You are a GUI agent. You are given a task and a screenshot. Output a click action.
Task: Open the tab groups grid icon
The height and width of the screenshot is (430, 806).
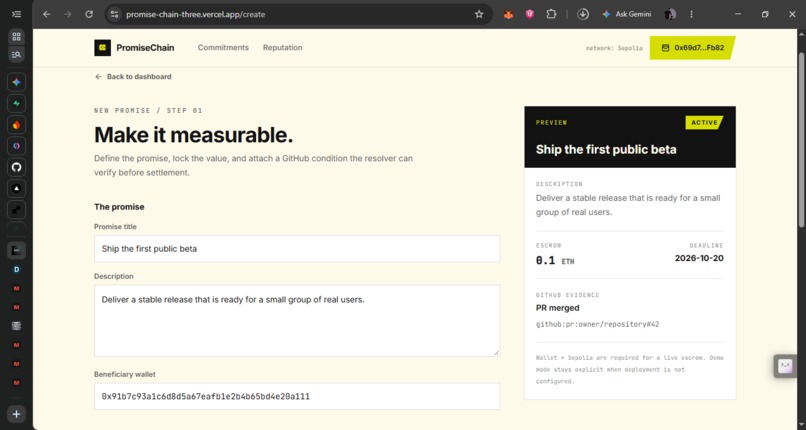(16, 36)
